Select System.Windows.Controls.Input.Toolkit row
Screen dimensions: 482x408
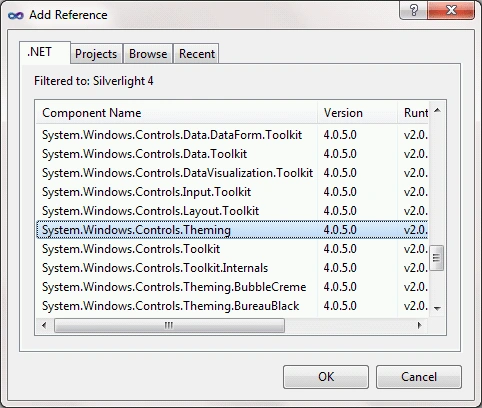[232, 192]
